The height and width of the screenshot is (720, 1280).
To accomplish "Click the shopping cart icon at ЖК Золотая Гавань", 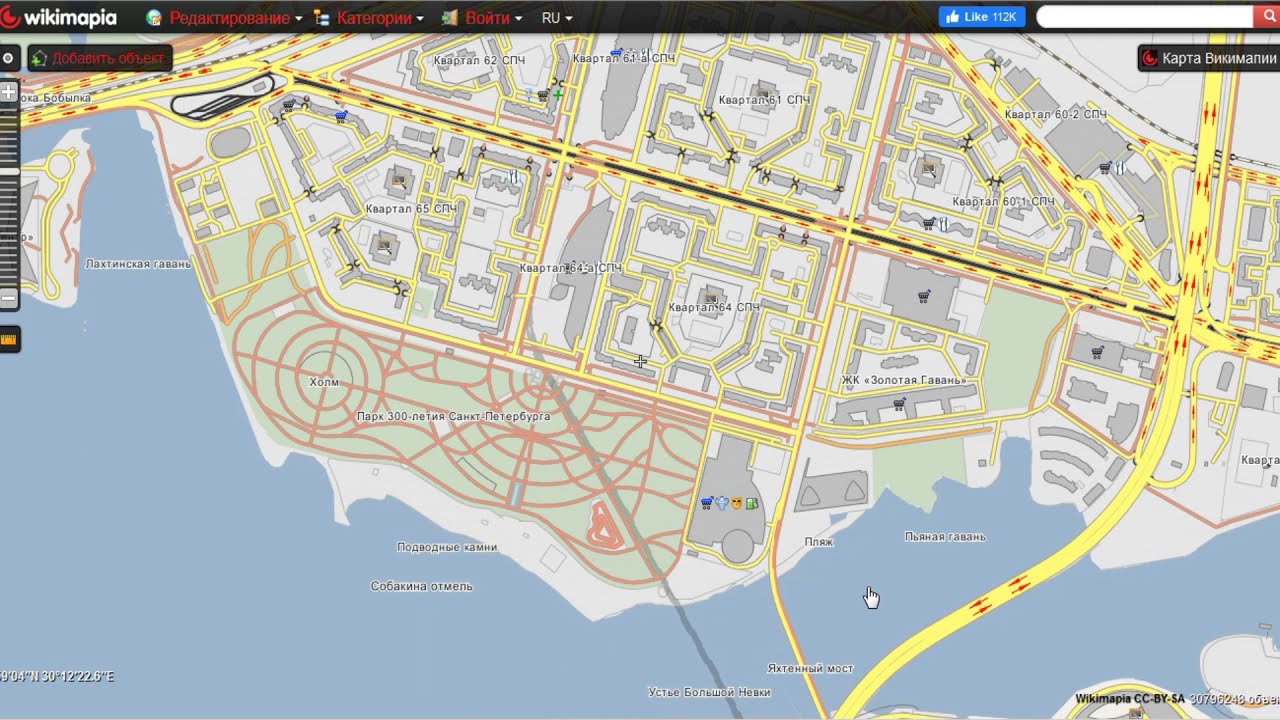I will point(900,404).
